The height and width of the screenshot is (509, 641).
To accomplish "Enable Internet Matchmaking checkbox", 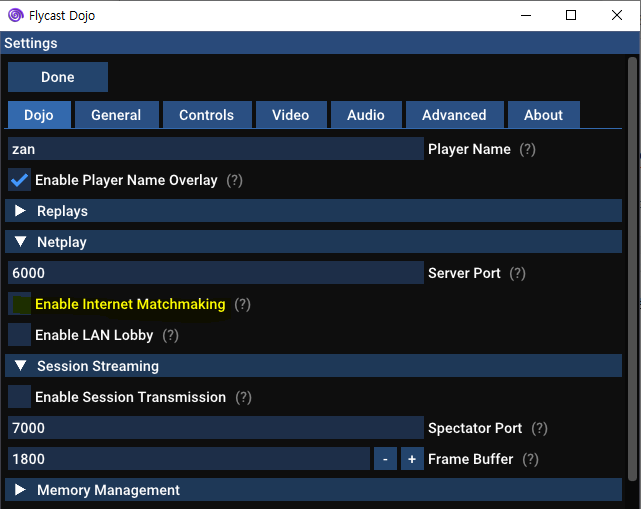I will [19, 304].
